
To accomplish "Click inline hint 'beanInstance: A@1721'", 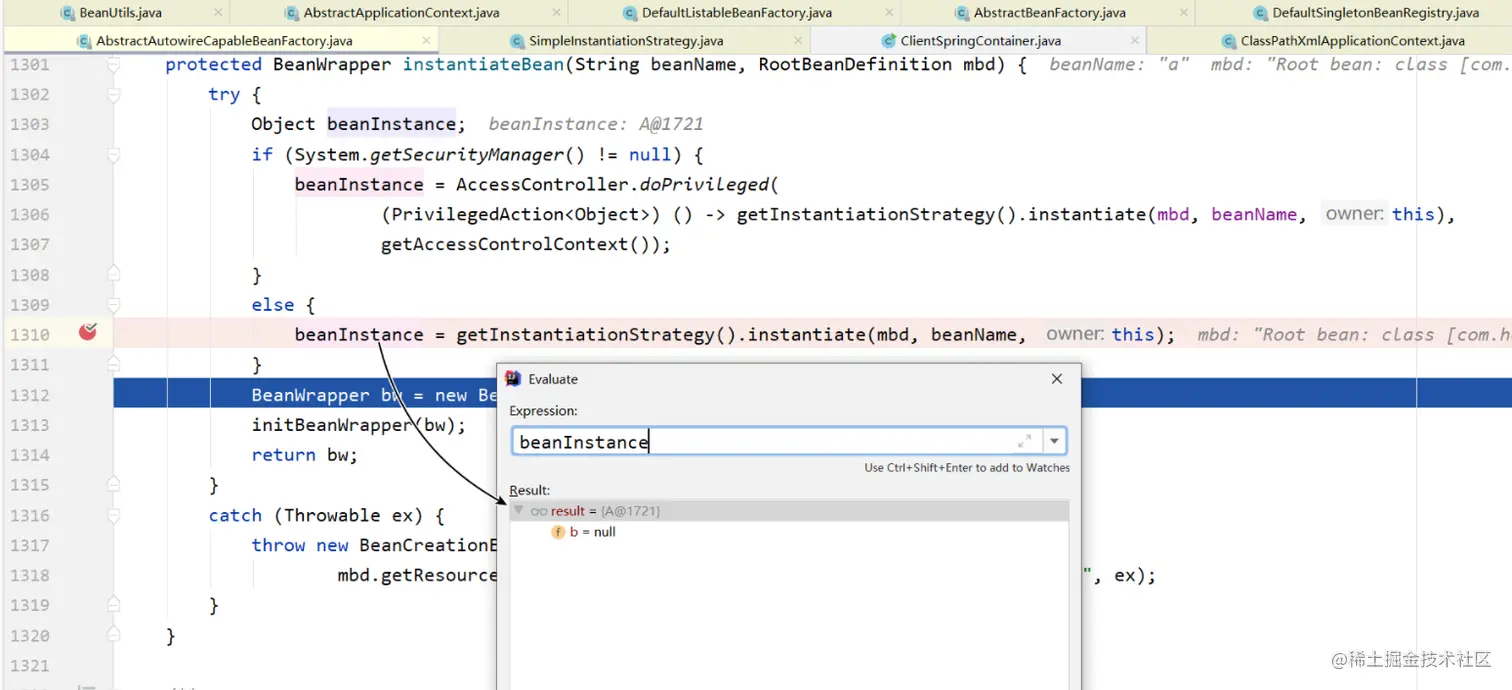I will tap(596, 124).
